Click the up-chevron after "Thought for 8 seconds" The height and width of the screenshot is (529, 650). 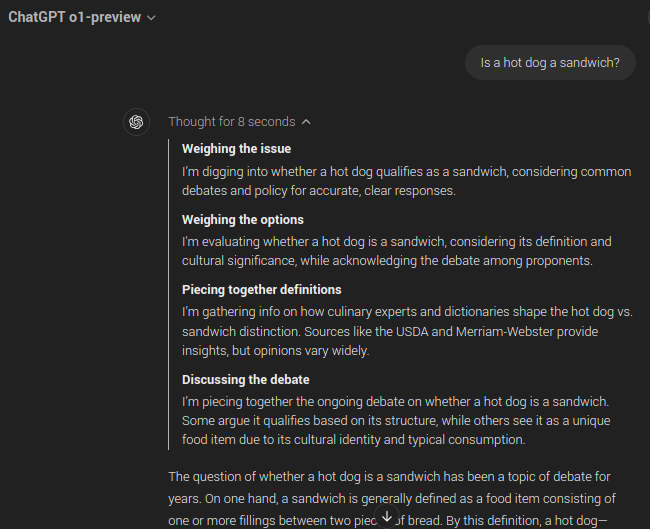click(306, 122)
